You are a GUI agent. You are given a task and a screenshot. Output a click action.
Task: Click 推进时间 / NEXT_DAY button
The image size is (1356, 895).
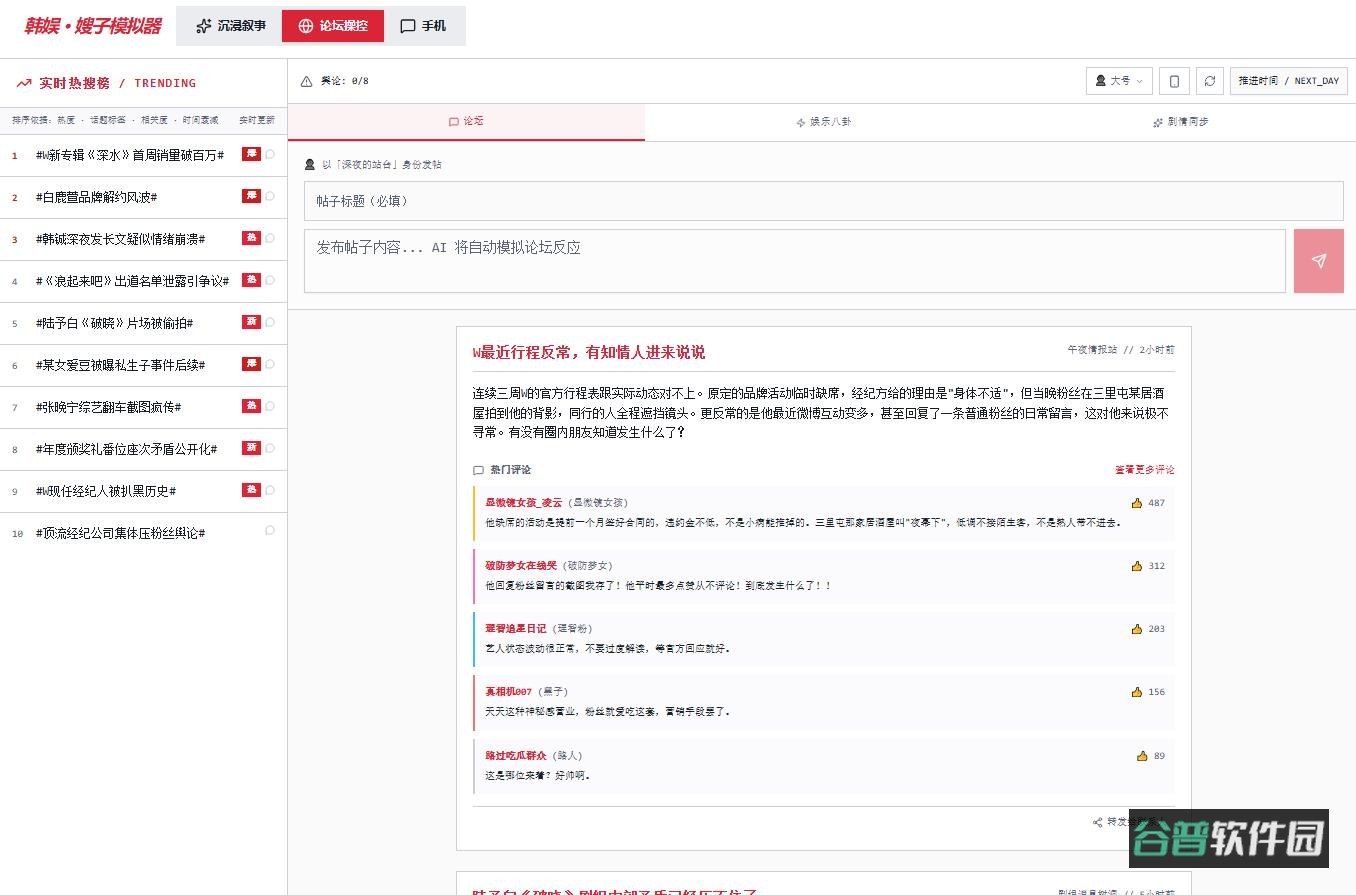point(1288,81)
